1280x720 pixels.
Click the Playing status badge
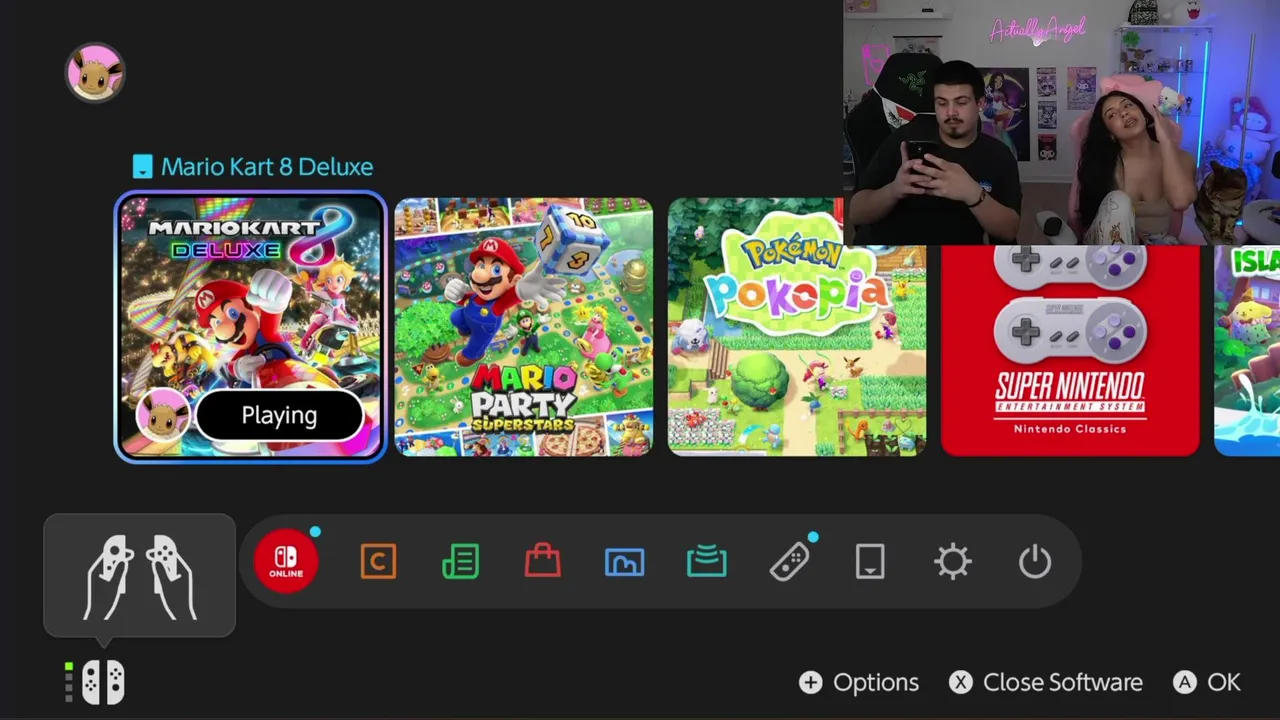coord(279,416)
